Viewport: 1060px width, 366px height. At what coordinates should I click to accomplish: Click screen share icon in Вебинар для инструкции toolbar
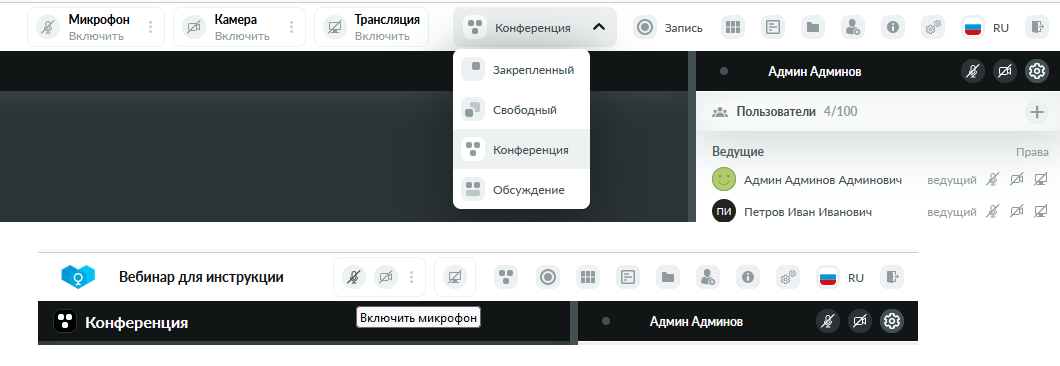pyautogui.click(x=455, y=277)
